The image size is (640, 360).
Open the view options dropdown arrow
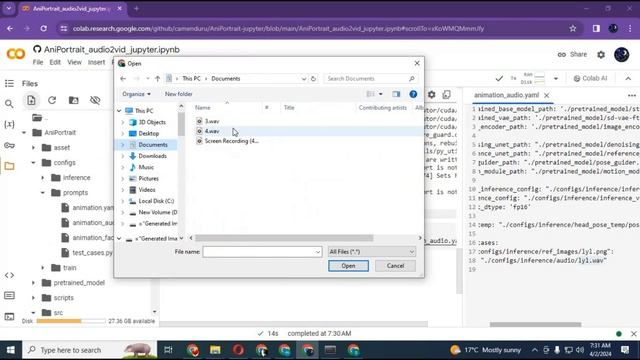381,94
